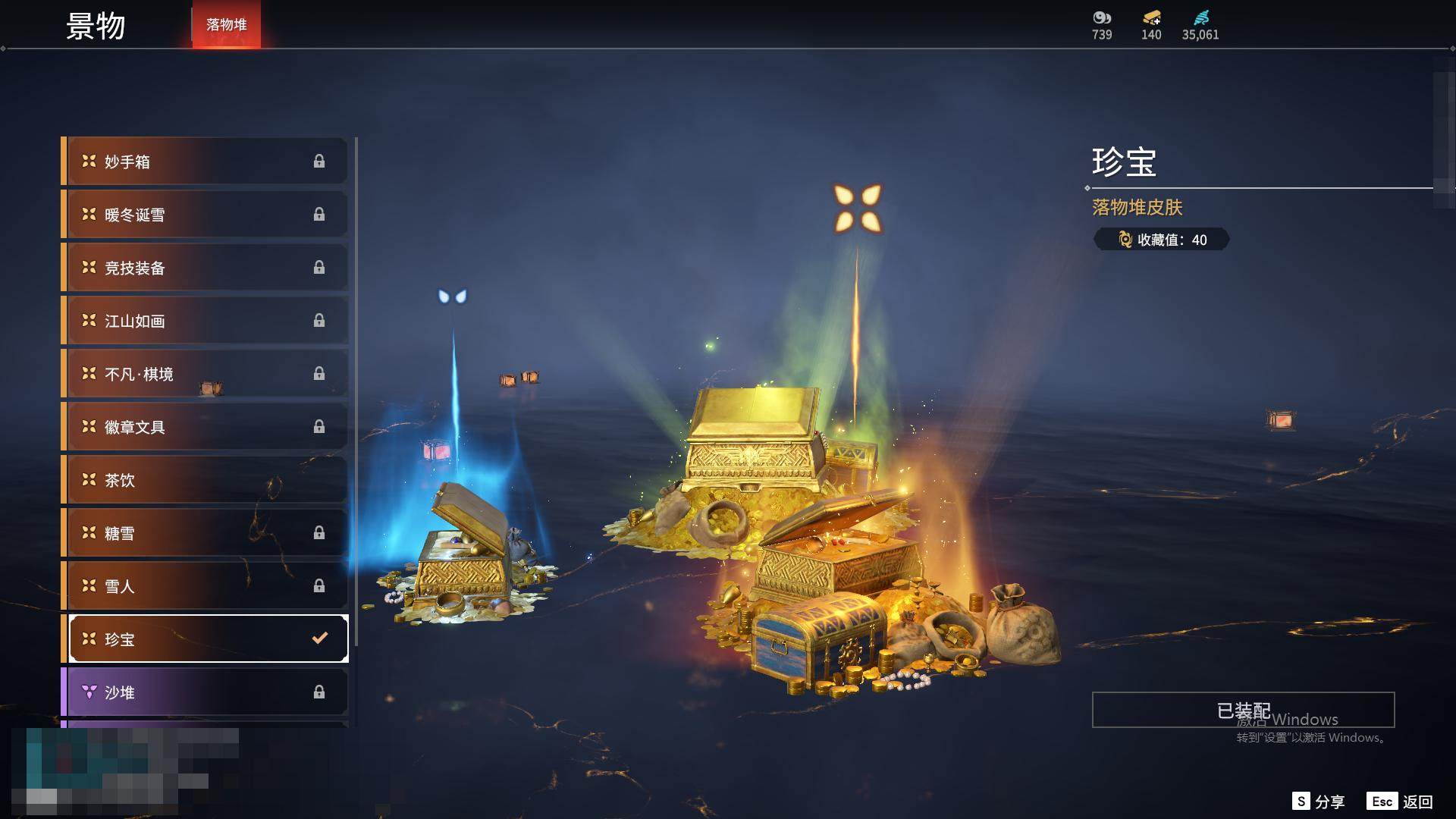The height and width of the screenshot is (819, 1456).
Task: Open the 落物堆 tab
Action: (x=226, y=24)
